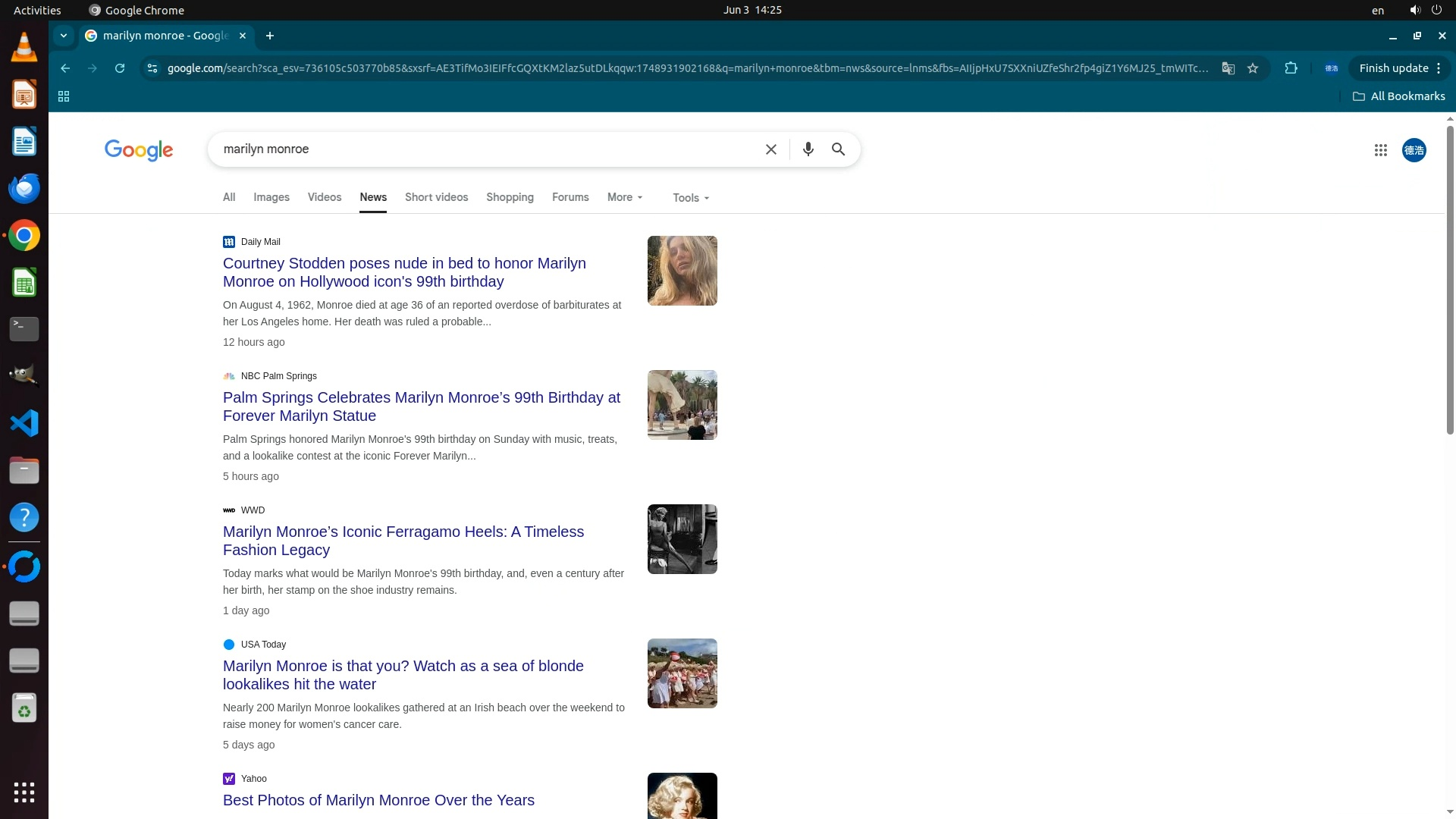Reload the page
The width and height of the screenshot is (1456, 819).
tap(120, 68)
